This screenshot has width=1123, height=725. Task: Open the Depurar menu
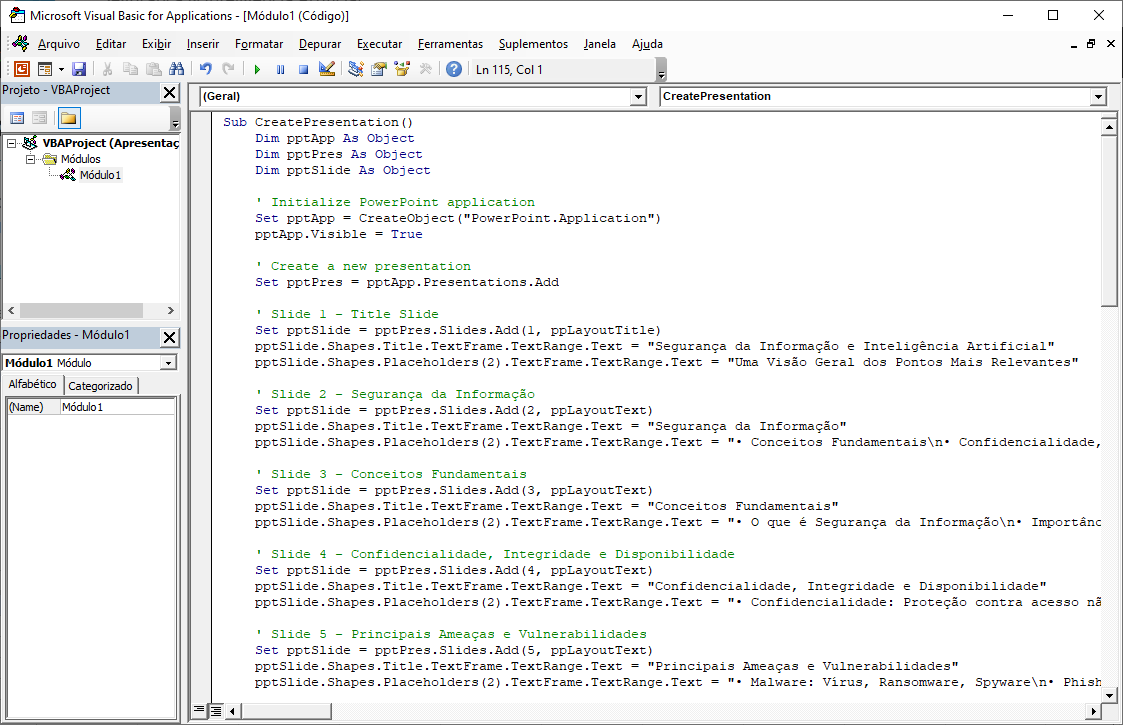click(x=319, y=44)
